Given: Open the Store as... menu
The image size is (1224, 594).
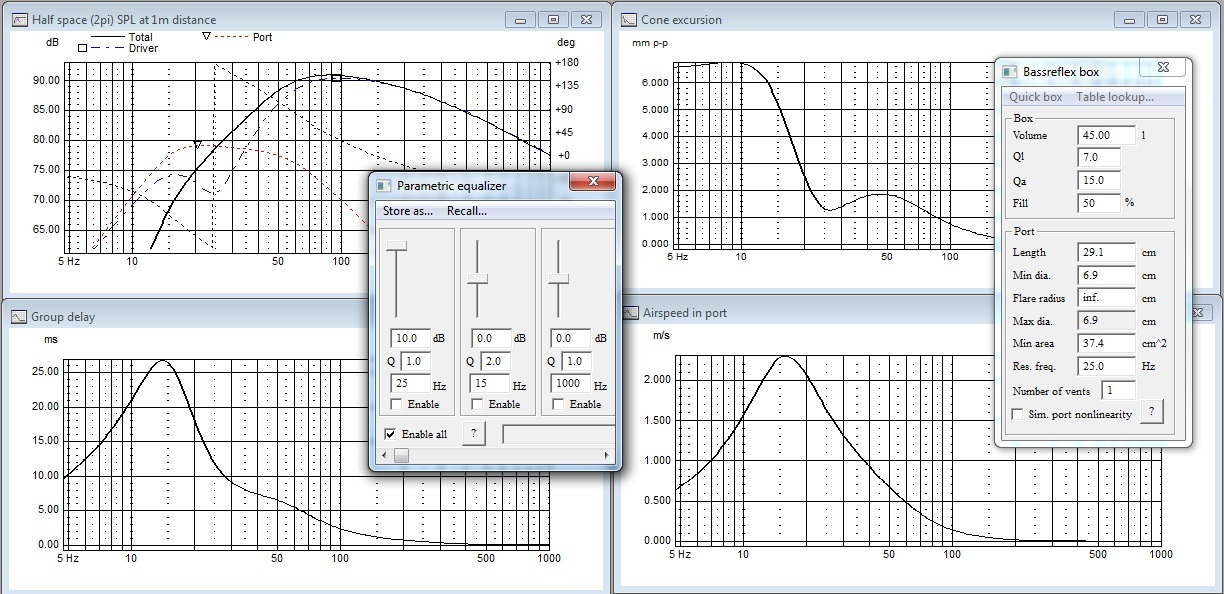Looking at the screenshot, I should tap(408, 211).
